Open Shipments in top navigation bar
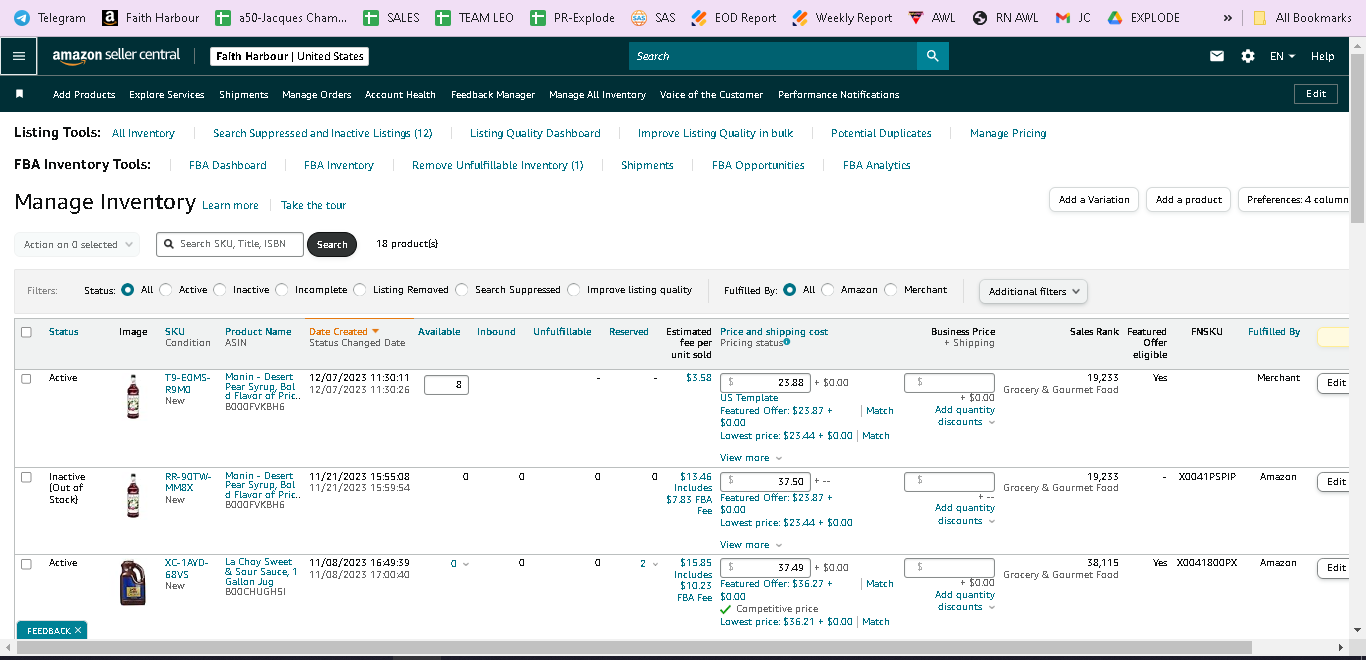 click(244, 95)
